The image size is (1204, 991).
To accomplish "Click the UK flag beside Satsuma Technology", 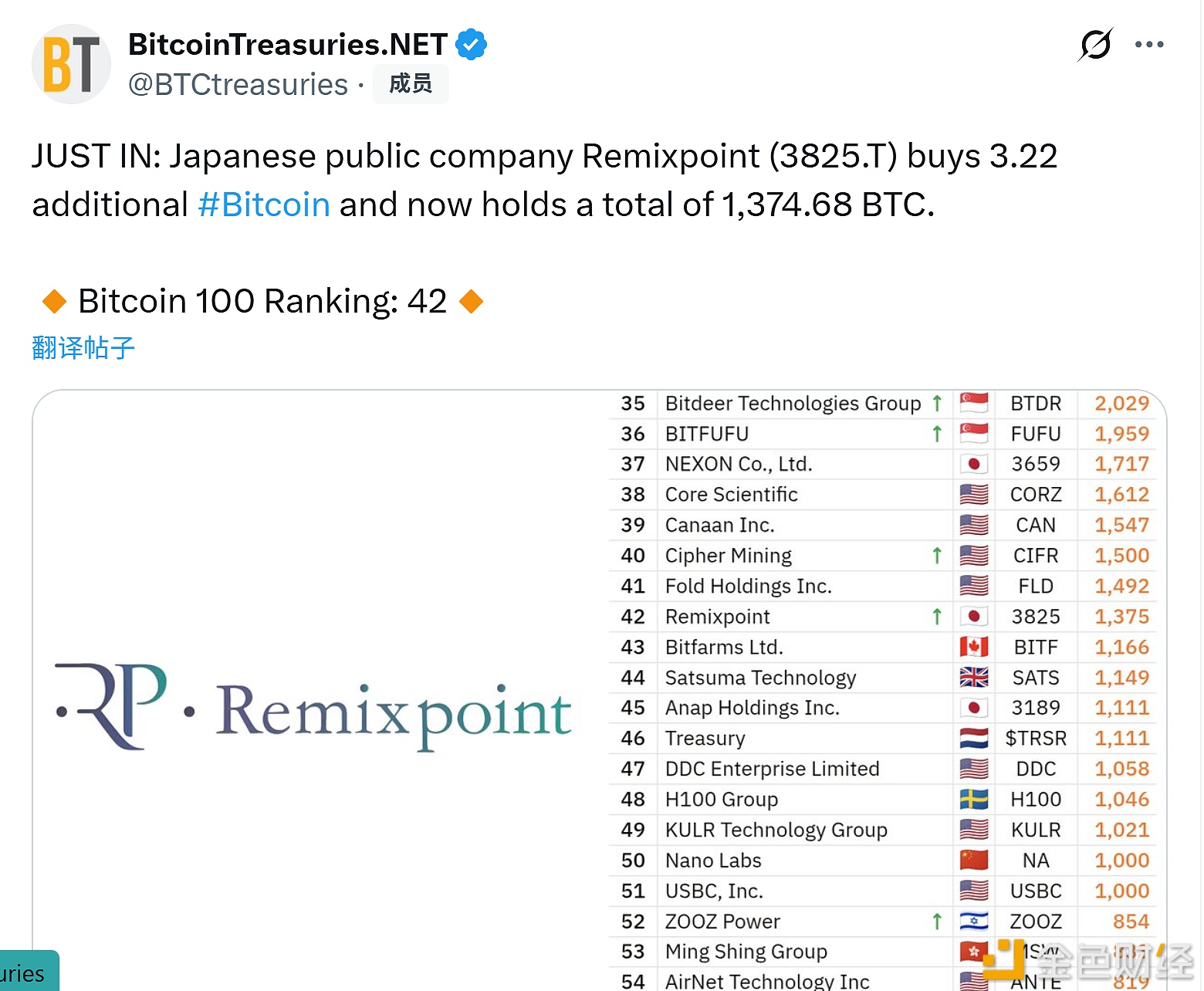I will [974, 678].
